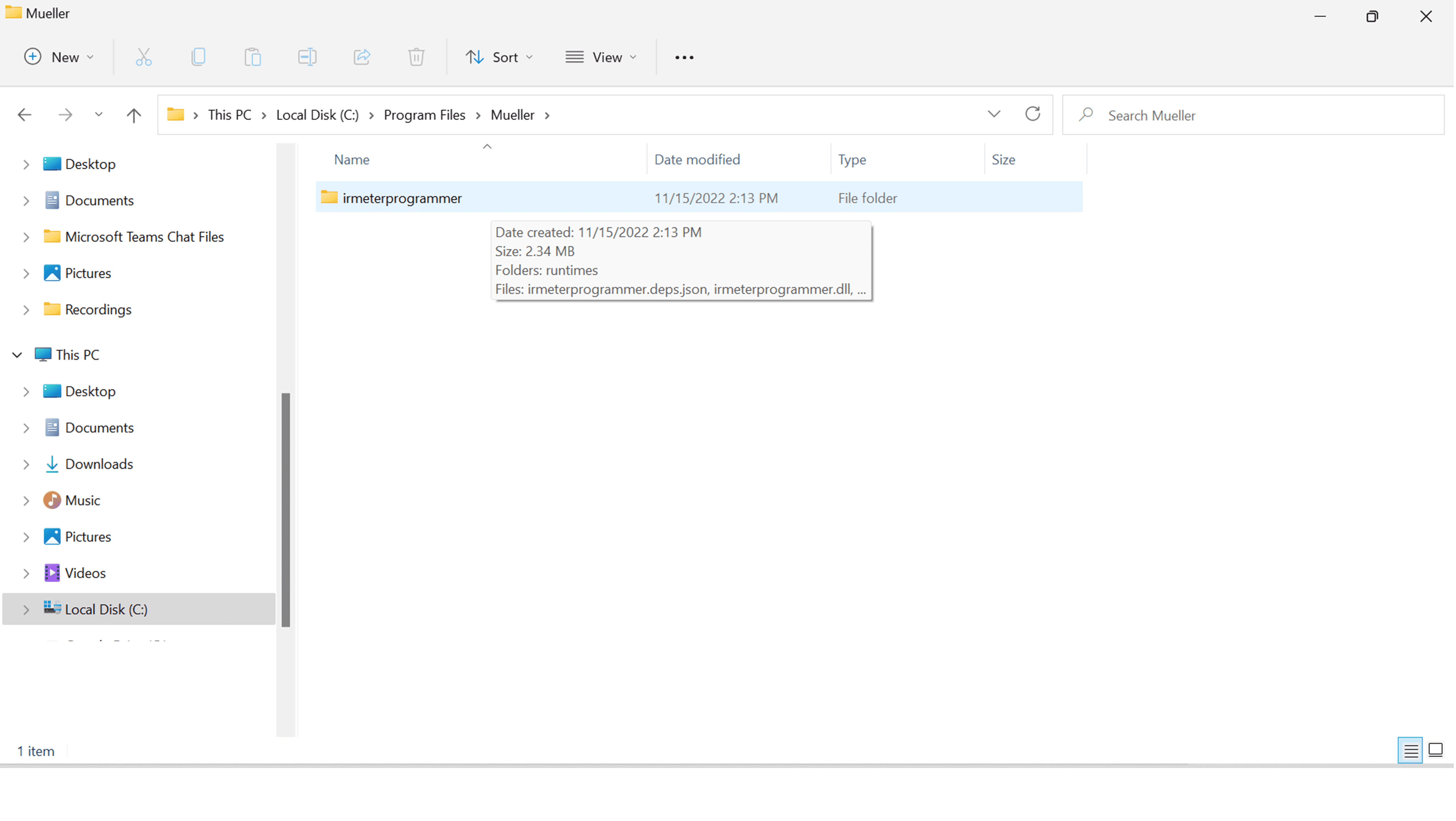Click the Rename icon in toolbar
Image resolution: width=1456 pixels, height=821 pixels.
coord(307,57)
